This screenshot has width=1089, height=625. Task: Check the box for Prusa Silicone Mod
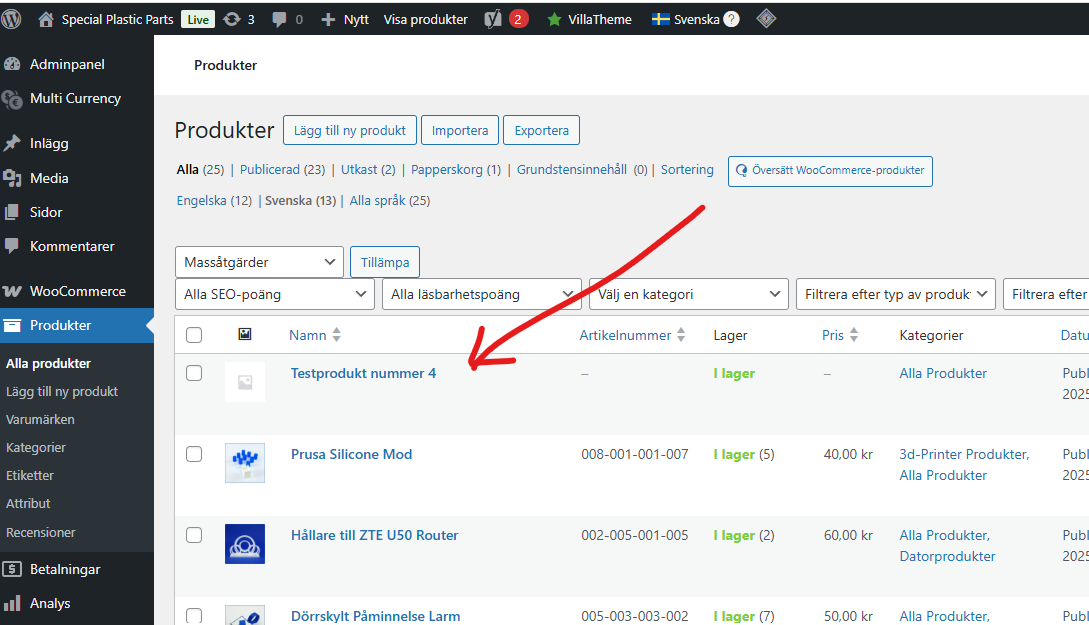194,454
